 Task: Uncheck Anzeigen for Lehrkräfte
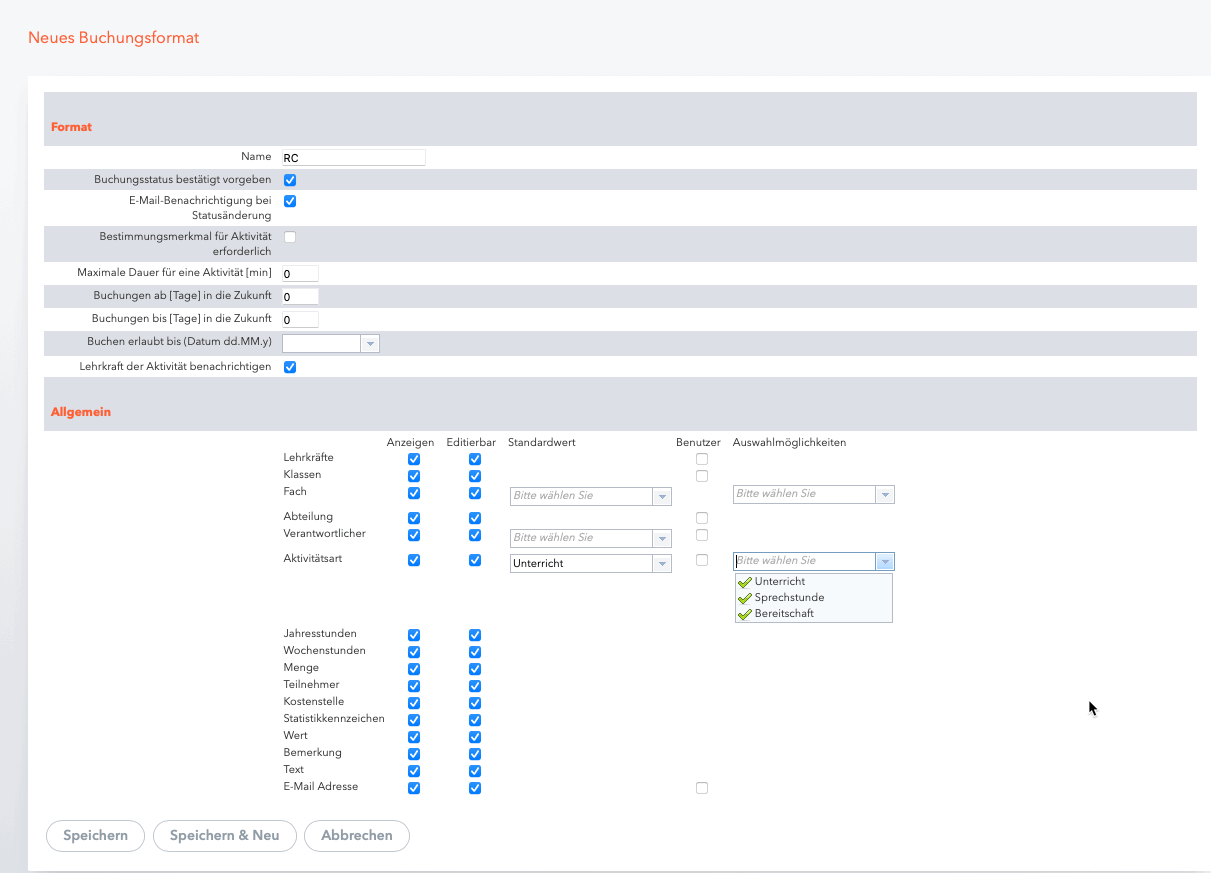tap(414, 459)
